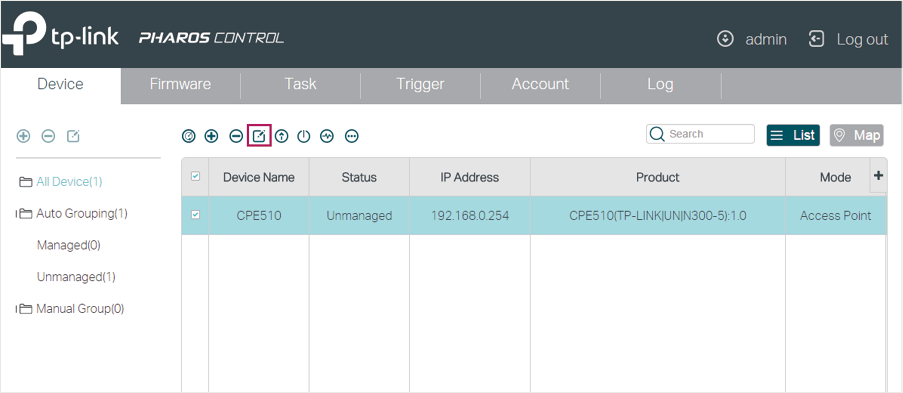Add a new group in sidebar

coord(23,137)
